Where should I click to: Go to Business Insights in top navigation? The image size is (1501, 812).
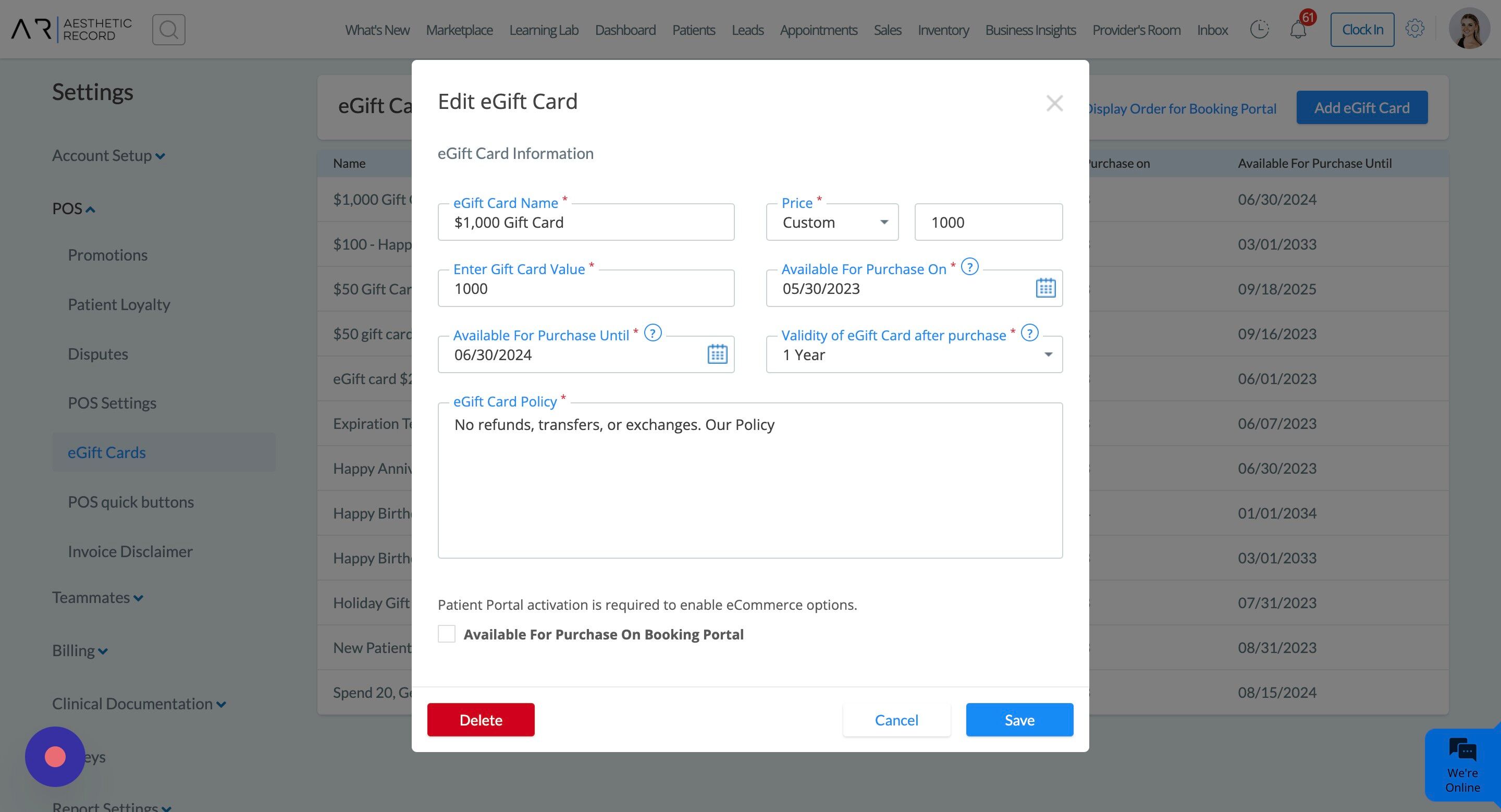pyautogui.click(x=1030, y=30)
